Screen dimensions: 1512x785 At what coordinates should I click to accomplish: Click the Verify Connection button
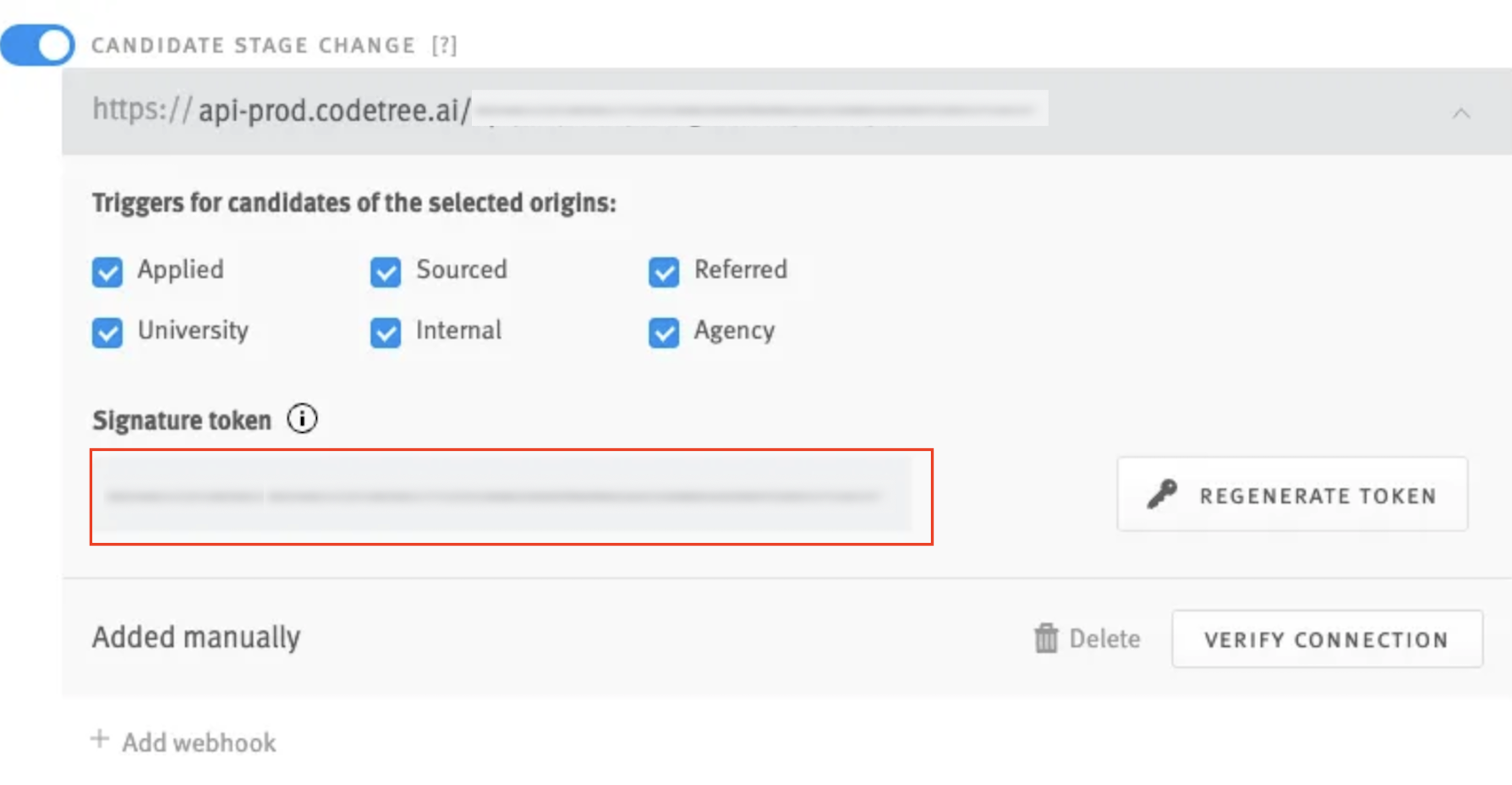pyautogui.click(x=1327, y=639)
